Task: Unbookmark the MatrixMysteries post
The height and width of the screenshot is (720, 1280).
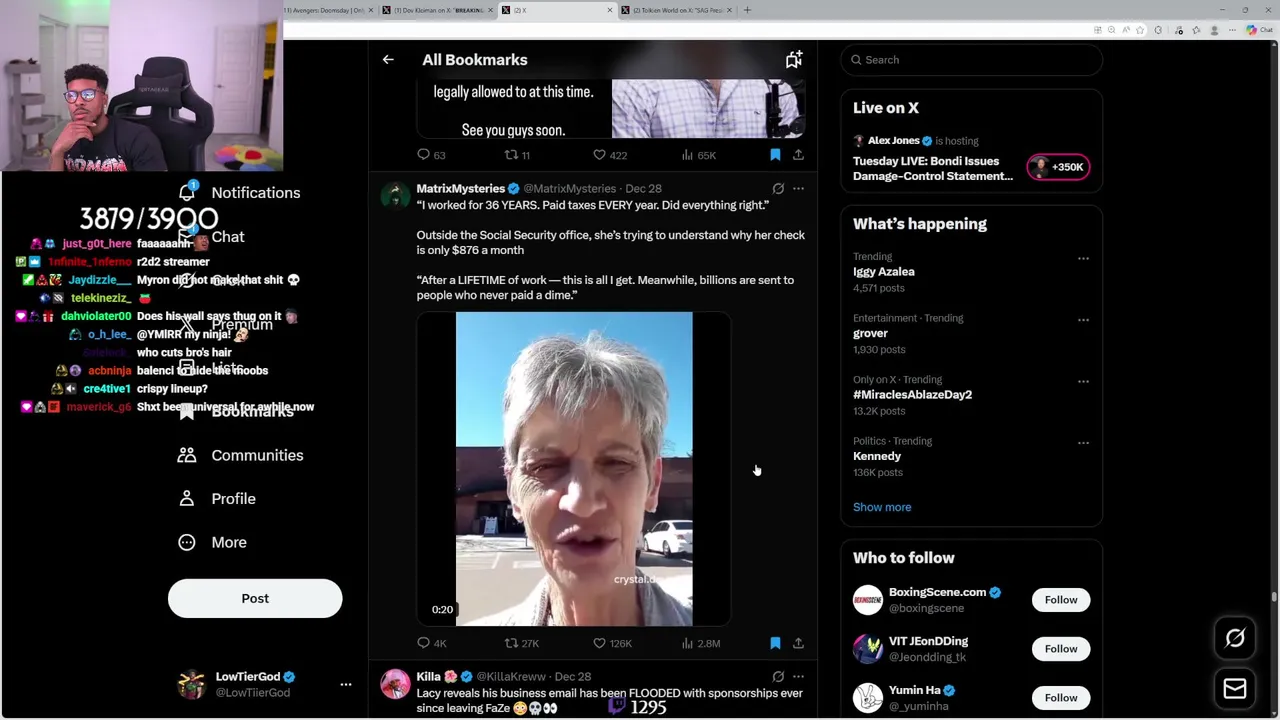Action: [775, 643]
